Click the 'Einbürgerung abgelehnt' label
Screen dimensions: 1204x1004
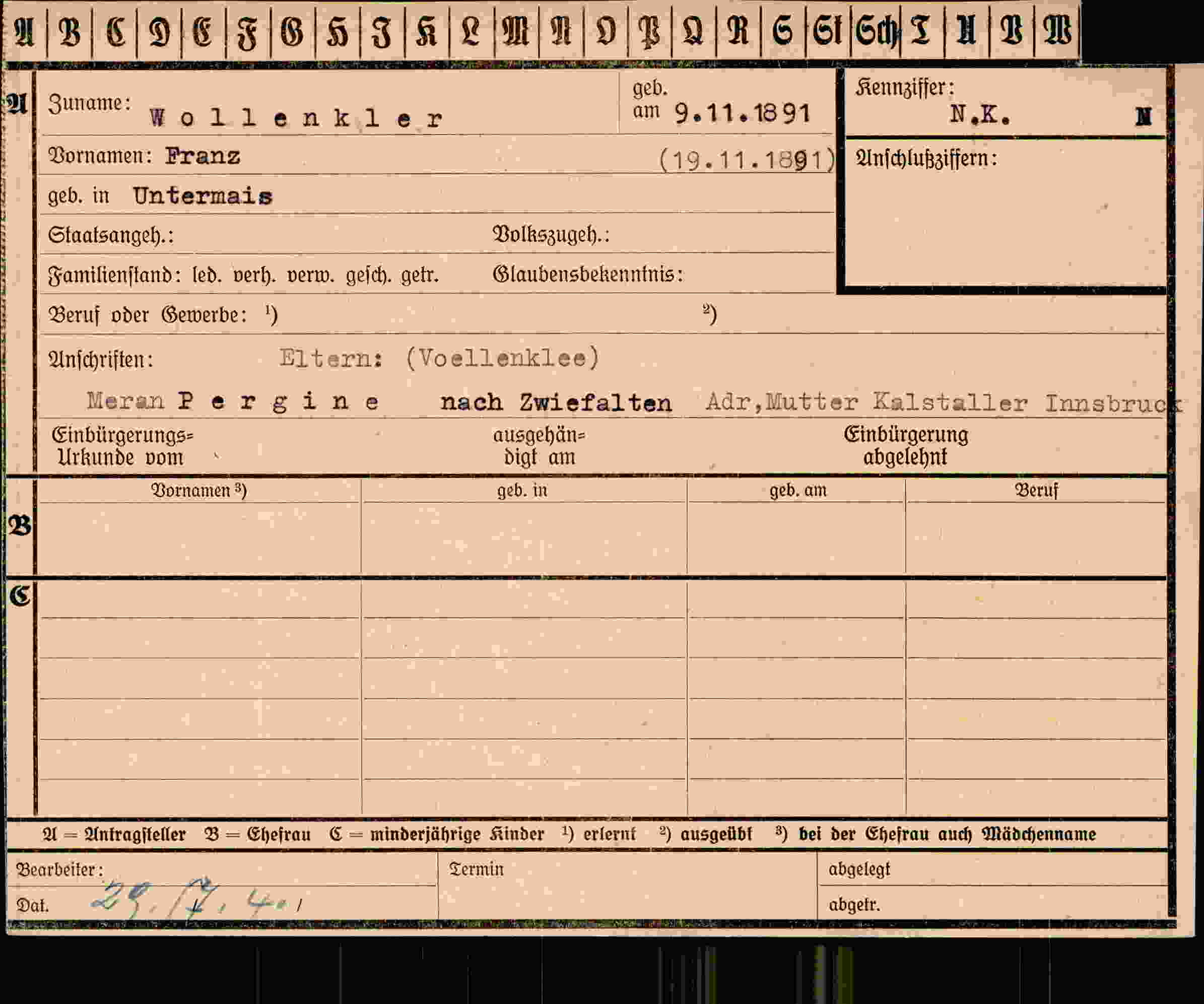905,447
